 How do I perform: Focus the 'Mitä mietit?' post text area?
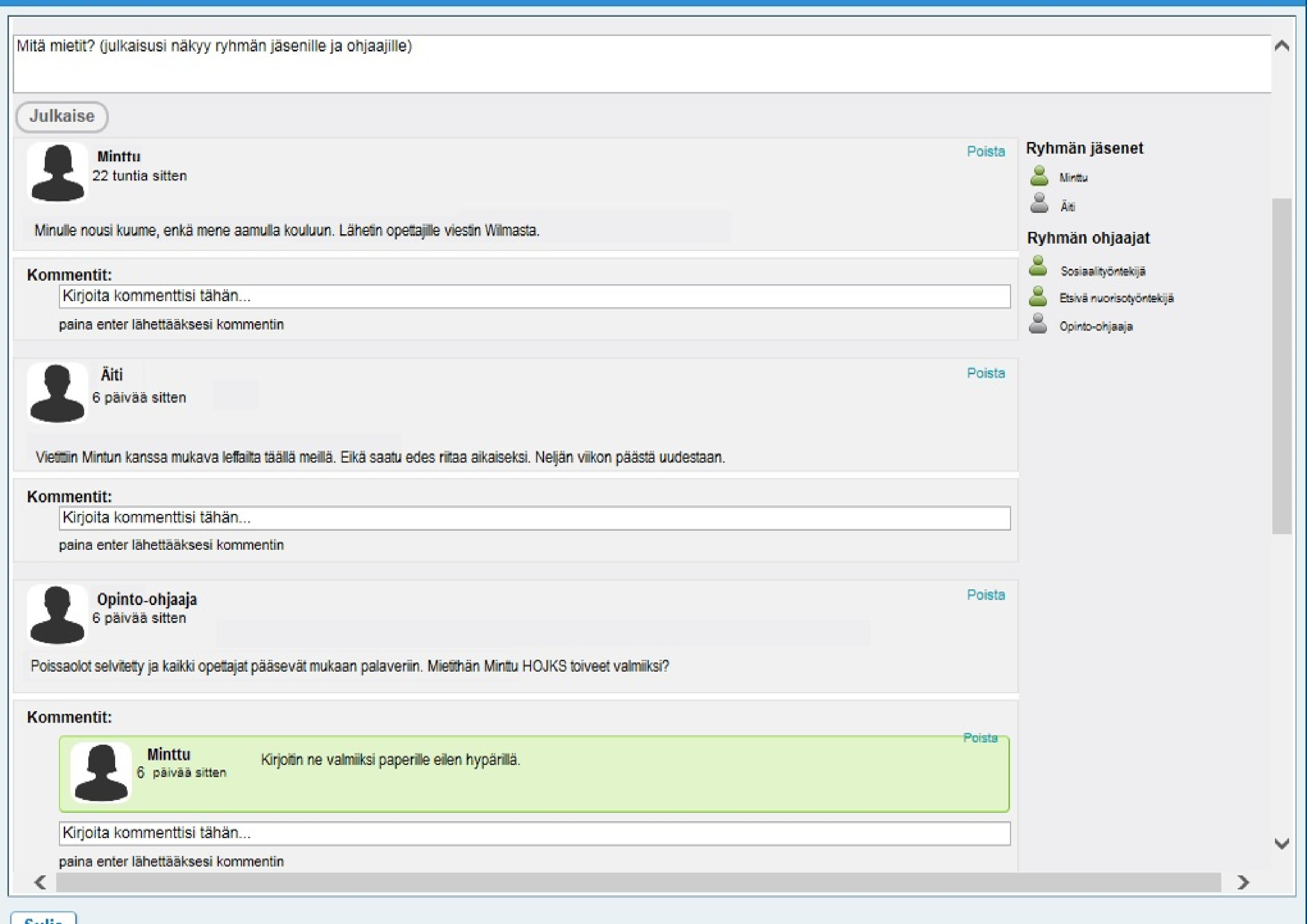(x=642, y=64)
